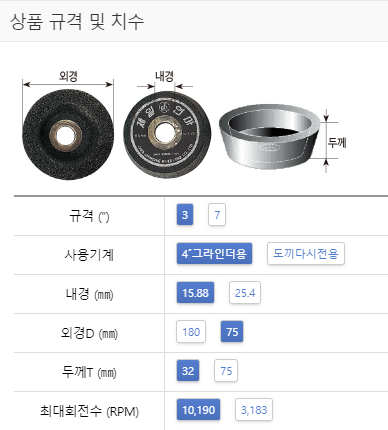Click the 두께T (mm) row label

coord(89,372)
